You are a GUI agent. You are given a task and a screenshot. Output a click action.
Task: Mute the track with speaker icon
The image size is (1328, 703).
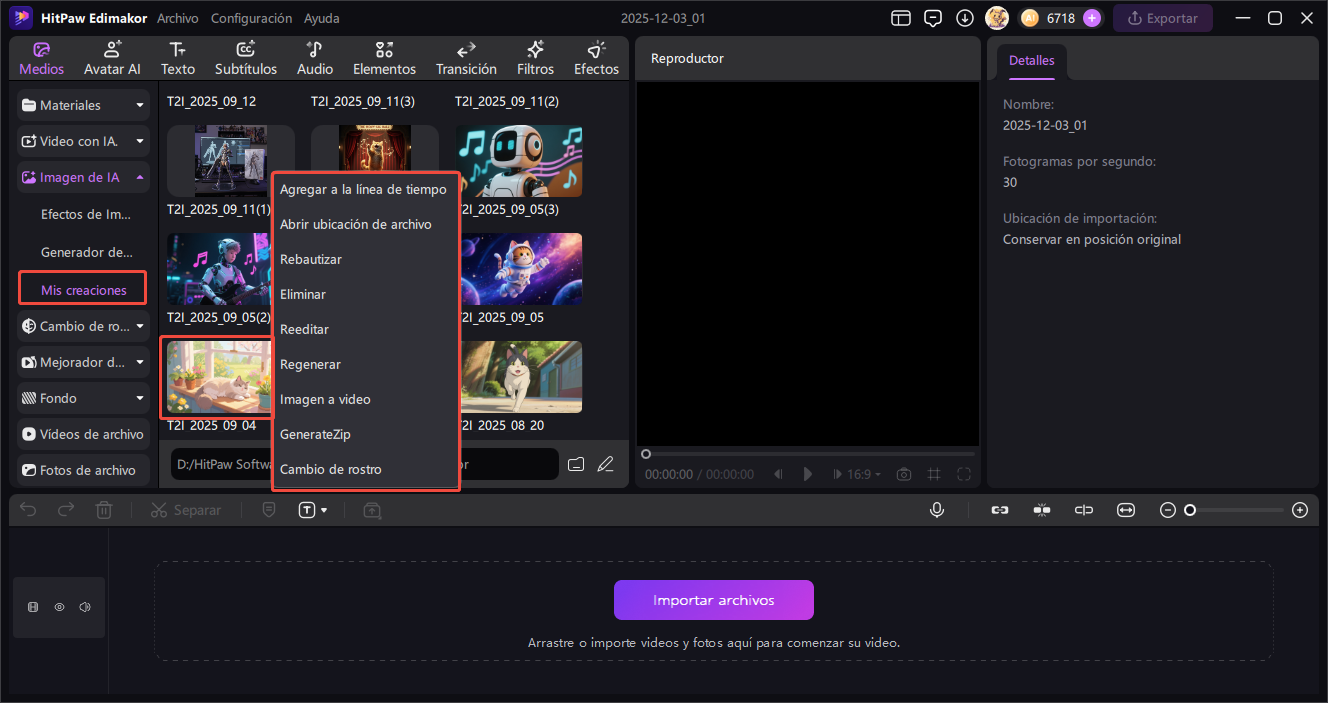[85, 607]
